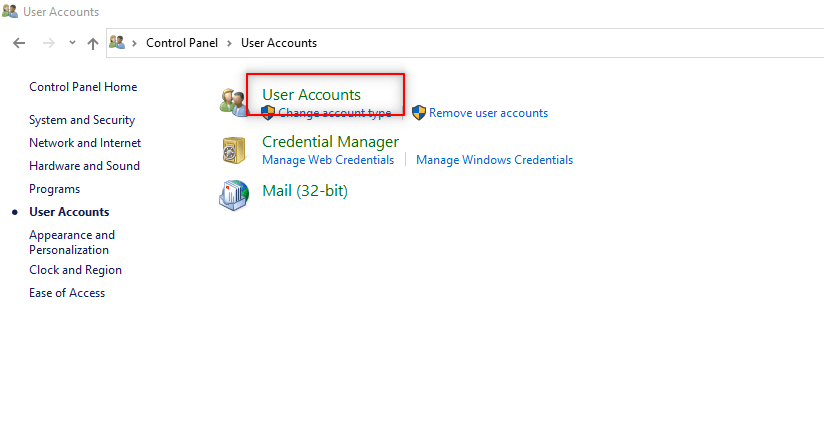Click the Credential Manager safe icon
824x436 pixels.
coord(234,150)
